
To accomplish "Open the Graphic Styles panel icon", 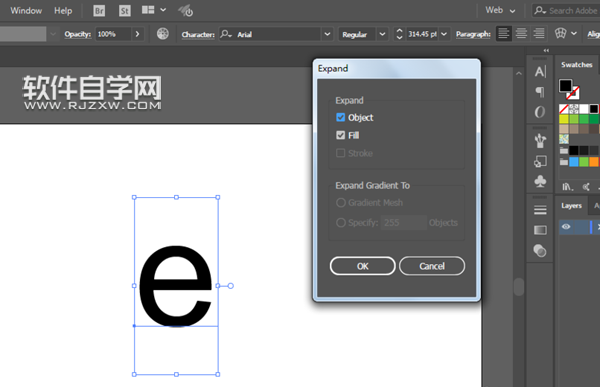I will [x=540, y=162].
